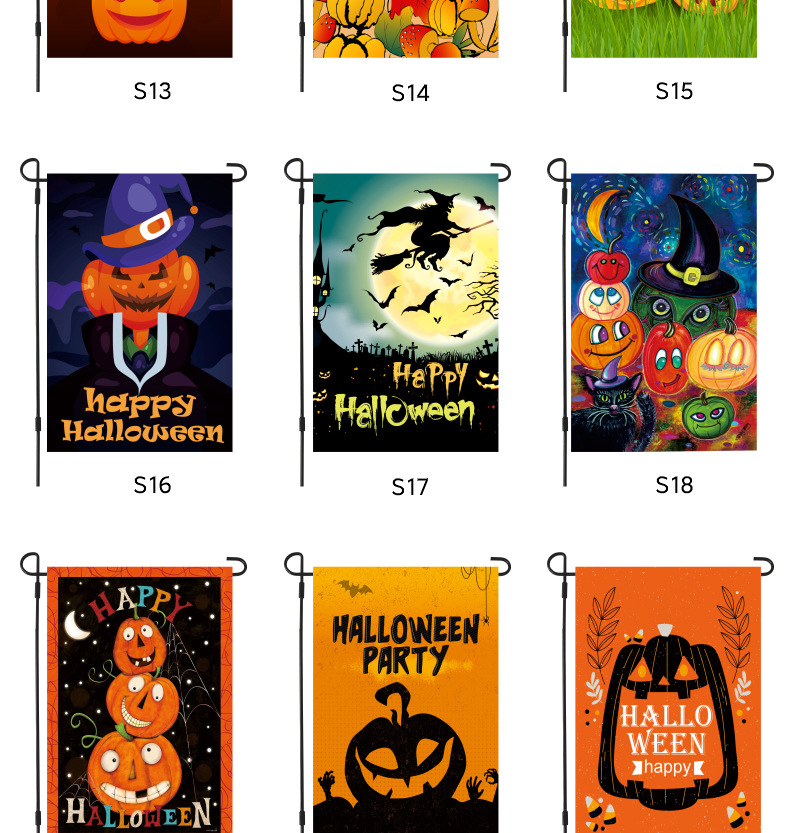Viewport: 790px width, 833px height.
Task: Select the green grass flag above S15
Action: 664,28
